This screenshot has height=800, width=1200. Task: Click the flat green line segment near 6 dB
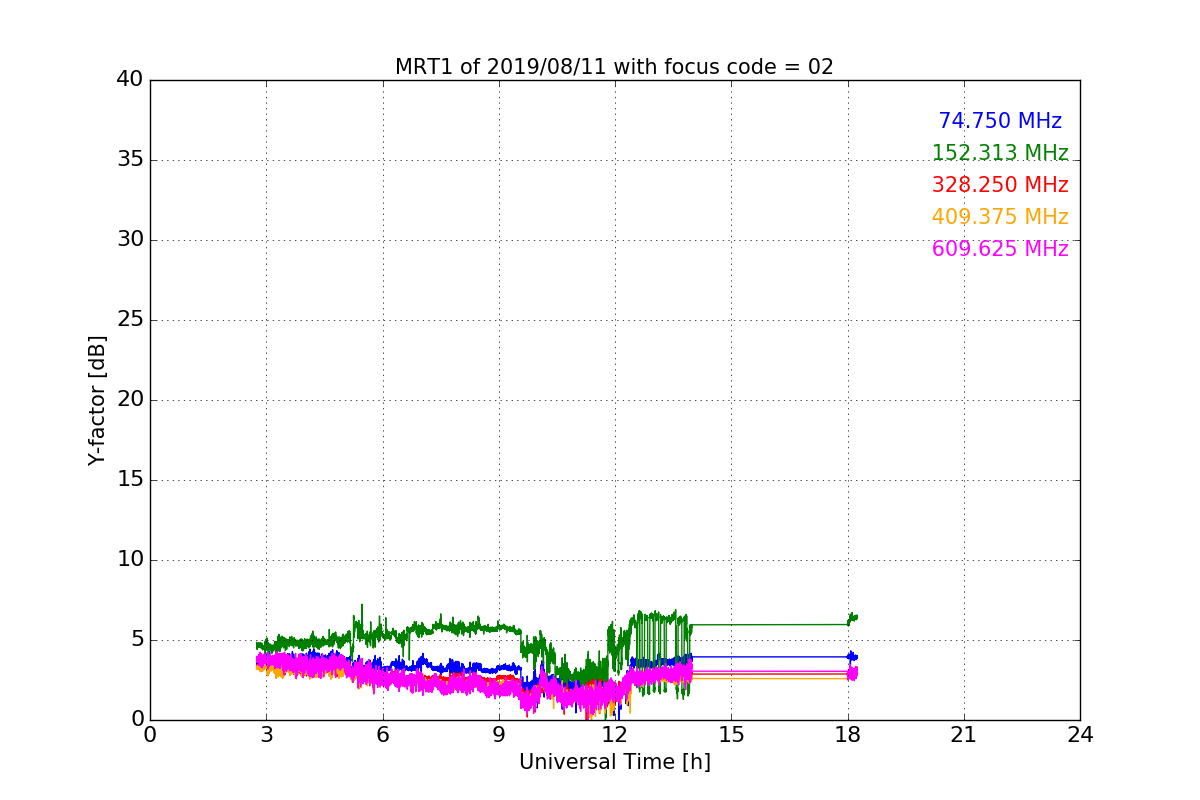tap(770, 624)
